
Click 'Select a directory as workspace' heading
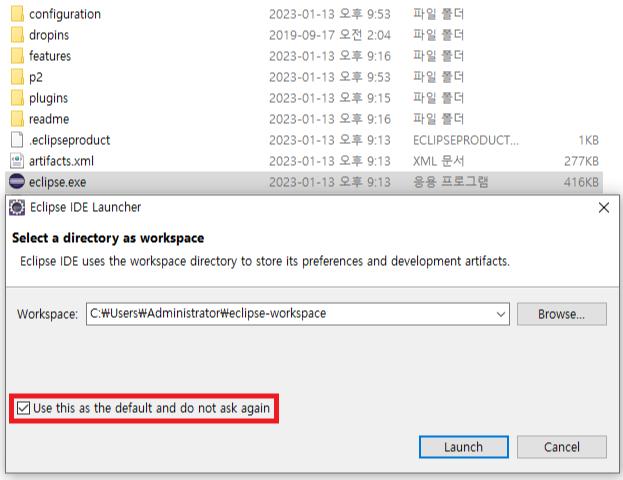point(108,238)
